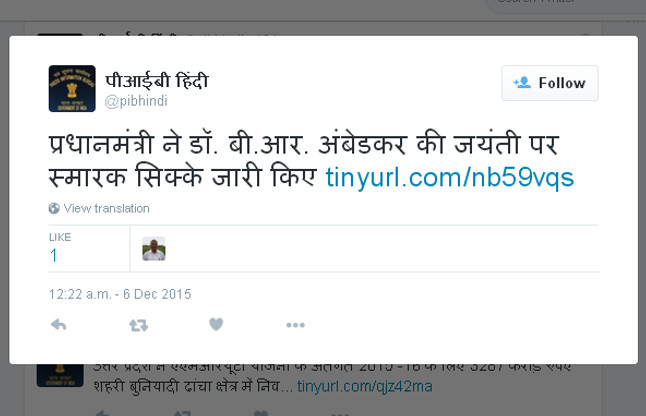Click the globe icon beside View translation
Viewport: 646px width, 416px height.
point(54,208)
